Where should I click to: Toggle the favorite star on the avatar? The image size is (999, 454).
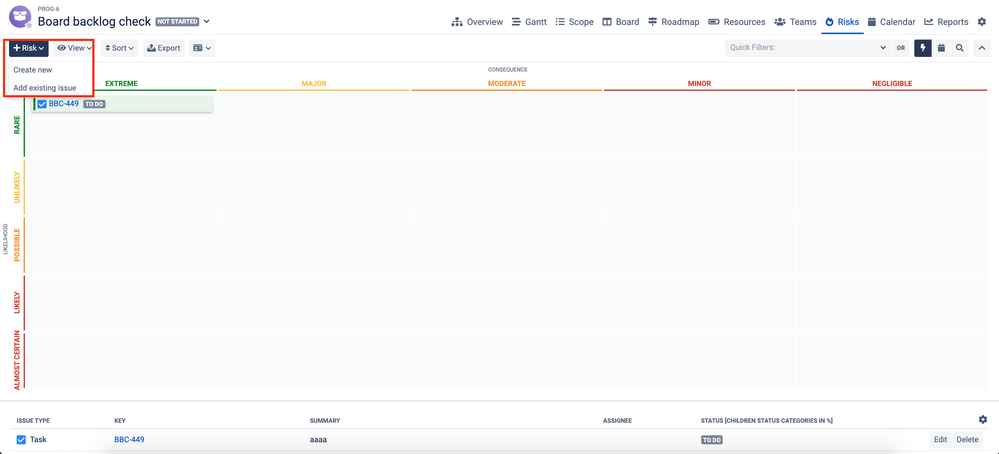coord(29,25)
